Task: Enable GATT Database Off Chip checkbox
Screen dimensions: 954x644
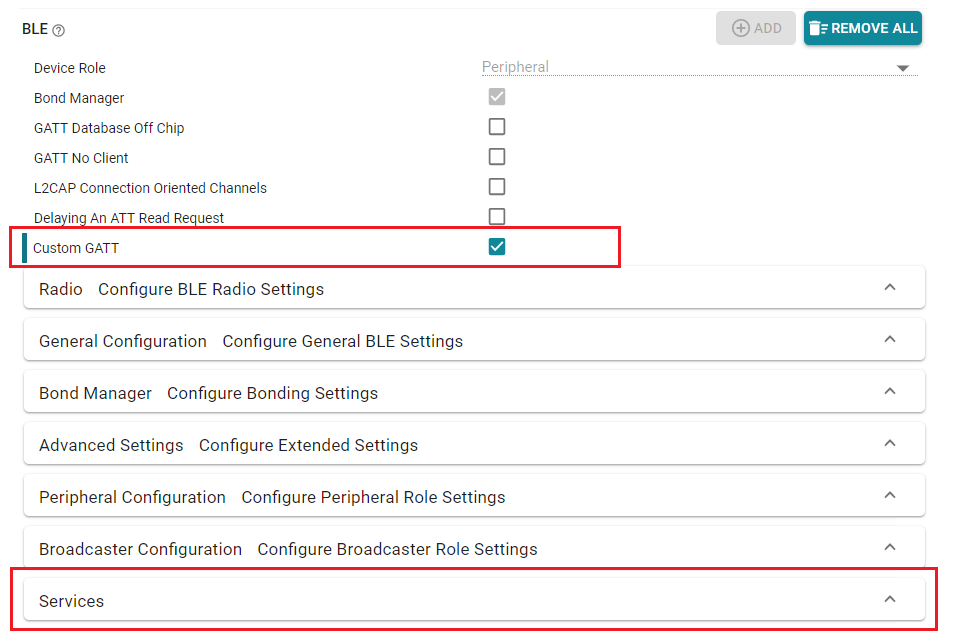Action: [497, 127]
